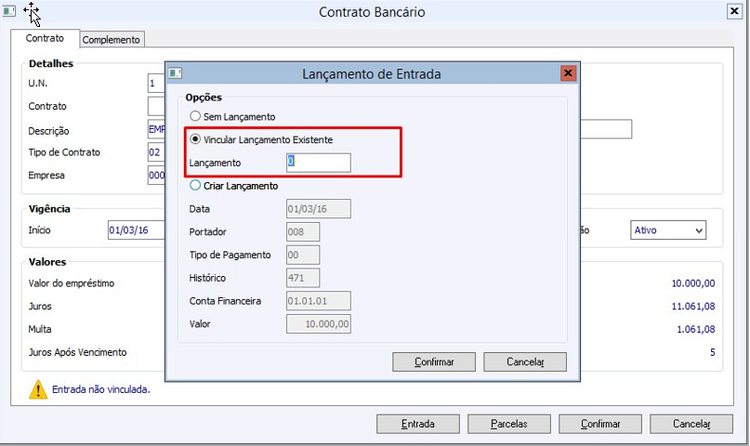
Task: Click the U.N. input field
Action: [156, 83]
